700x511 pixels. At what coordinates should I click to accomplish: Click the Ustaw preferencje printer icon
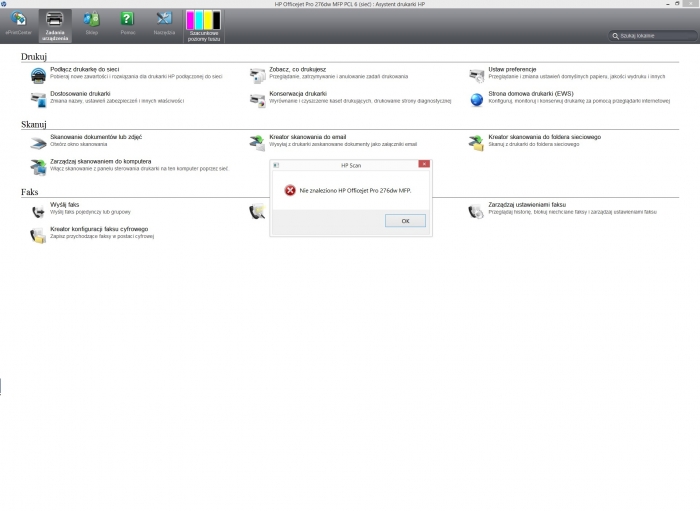[476, 75]
